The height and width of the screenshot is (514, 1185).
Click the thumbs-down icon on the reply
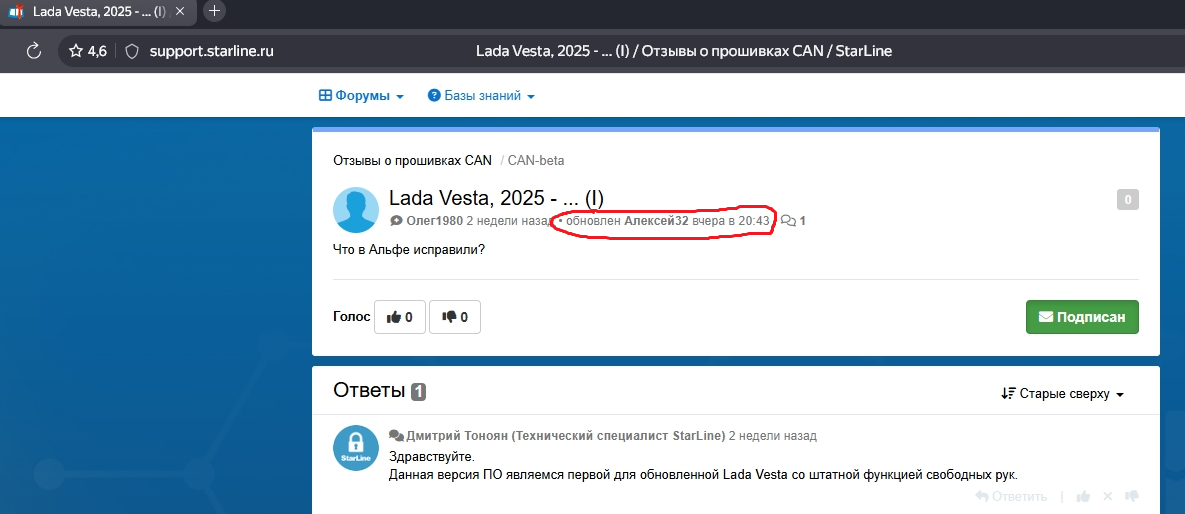pyautogui.click(x=1132, y=497)
